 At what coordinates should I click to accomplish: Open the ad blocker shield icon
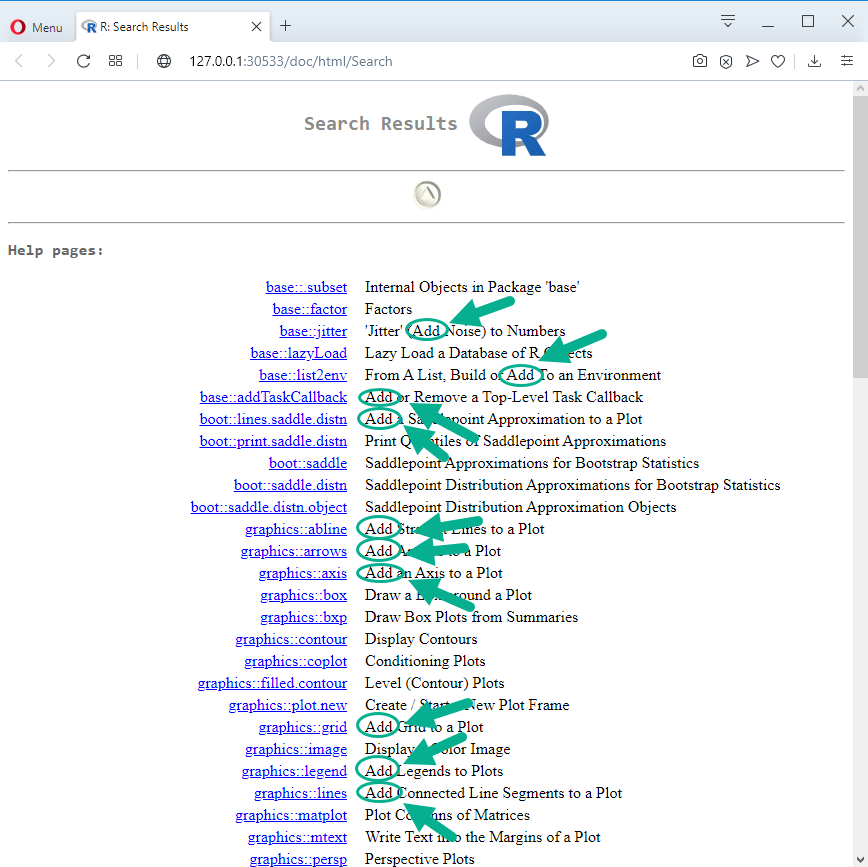tap(726, 61)
